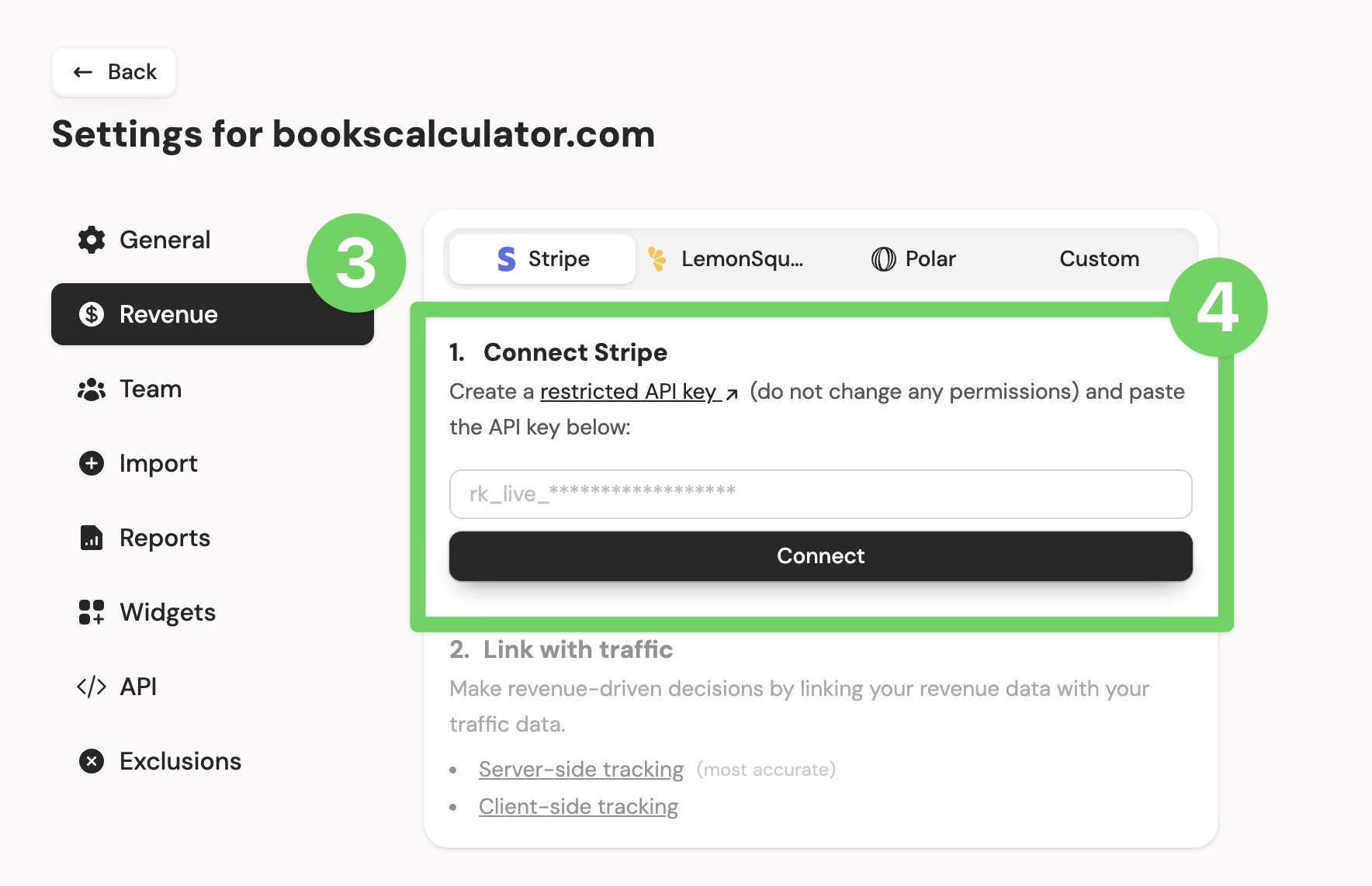Click the API code brackets icon

tap(92, 687)
